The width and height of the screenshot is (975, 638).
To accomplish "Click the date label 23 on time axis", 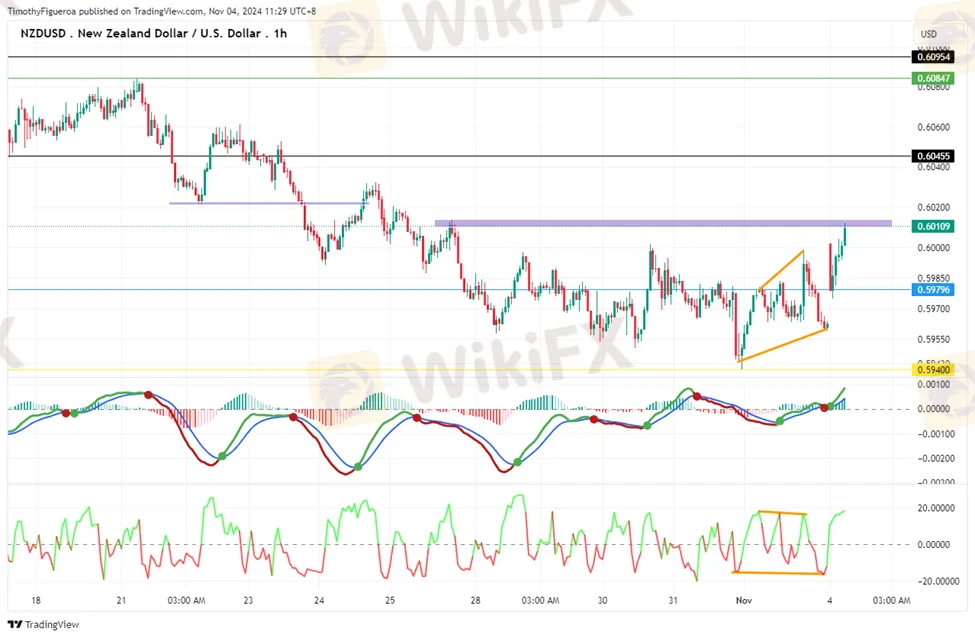I will [x=248, y=601].
